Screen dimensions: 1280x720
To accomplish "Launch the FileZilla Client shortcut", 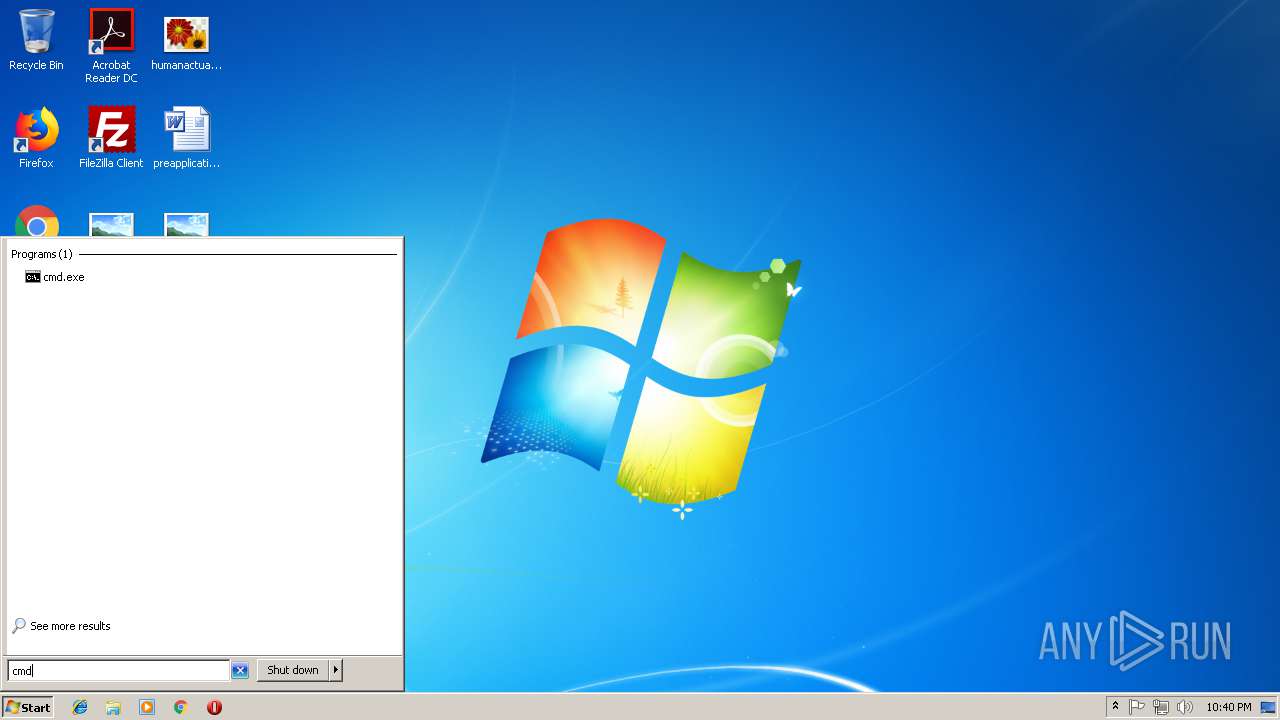I will [x=111, y=138].
